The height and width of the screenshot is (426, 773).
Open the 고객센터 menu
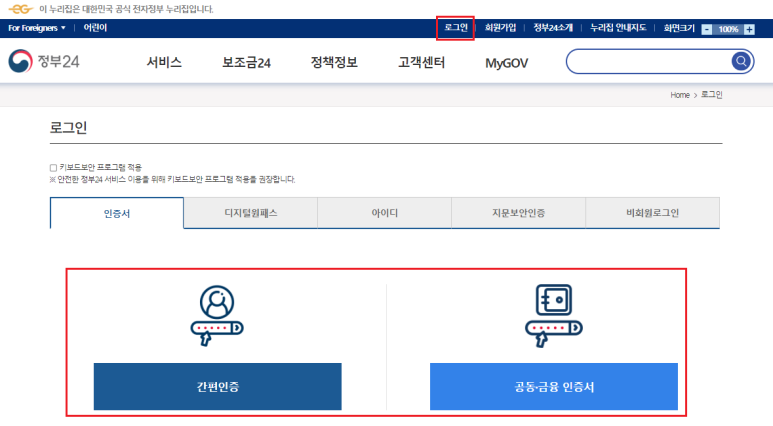pyautogui.click(x=422, y=63)
